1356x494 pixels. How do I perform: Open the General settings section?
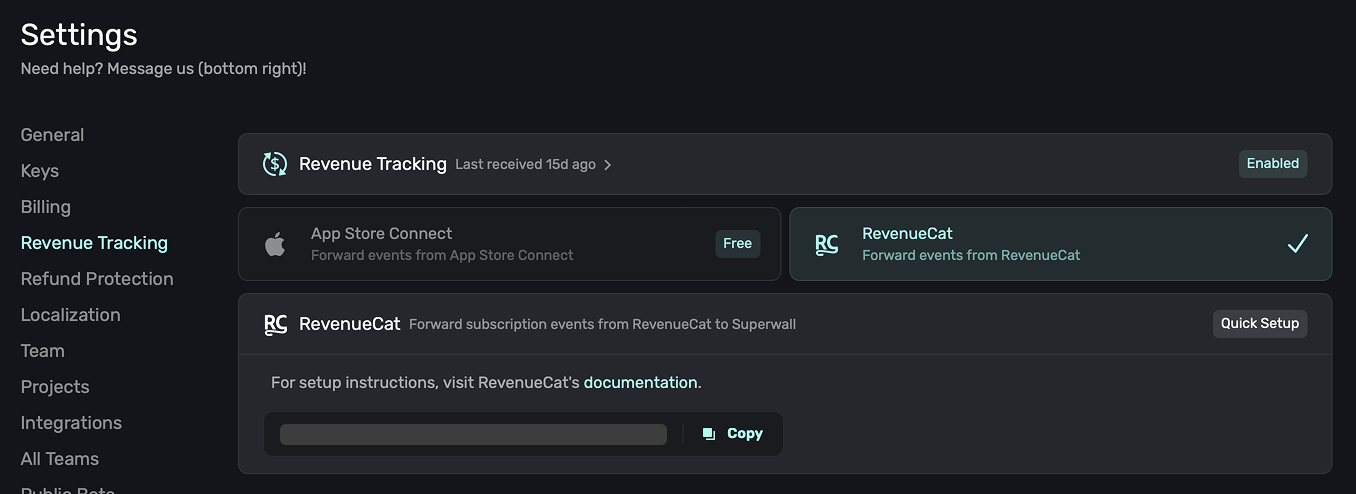pyautogui.click(x=52, y=135)
